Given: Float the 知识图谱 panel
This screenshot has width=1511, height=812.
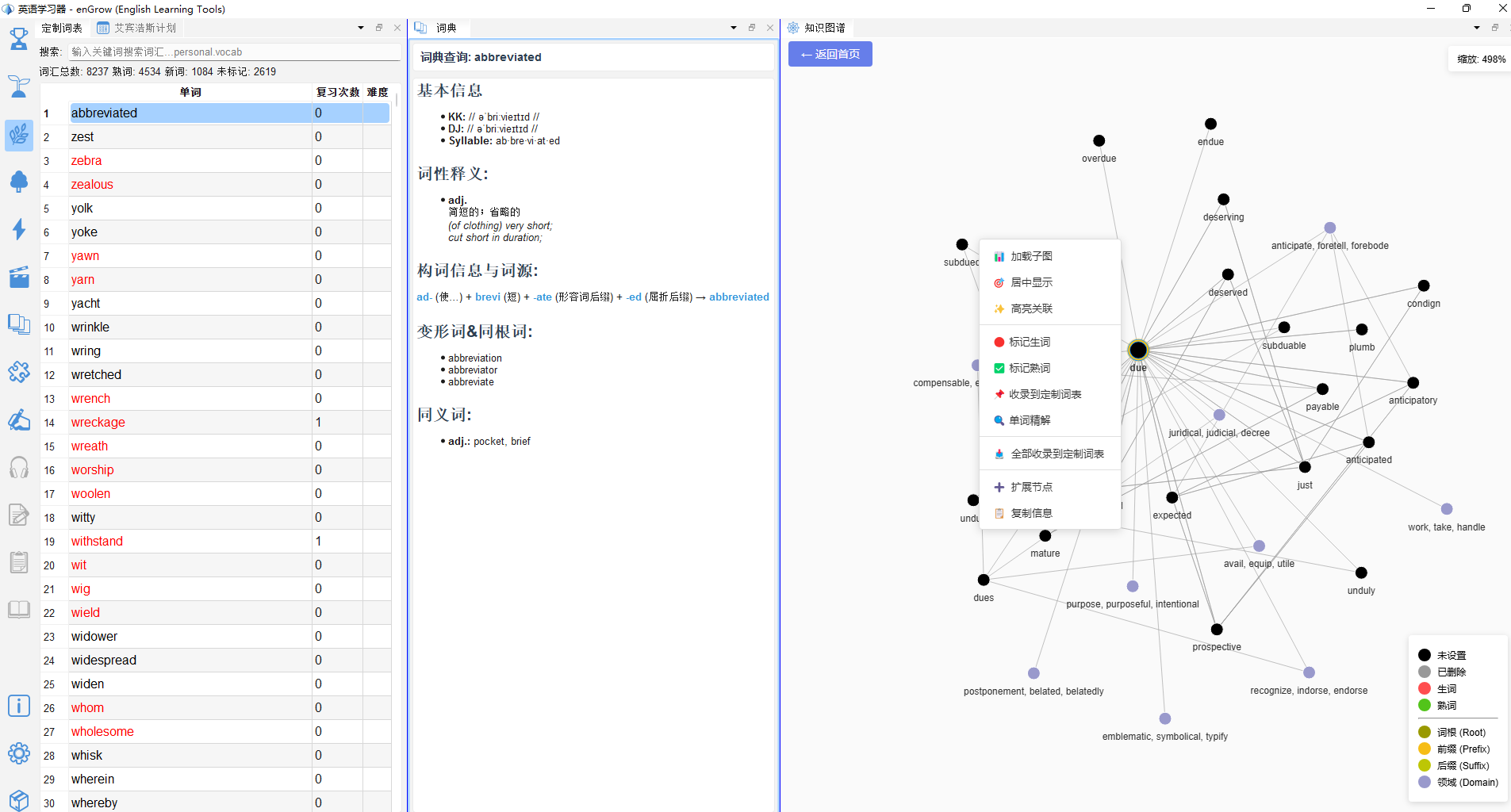Looking at the screenshot, I should [1495, 28].
